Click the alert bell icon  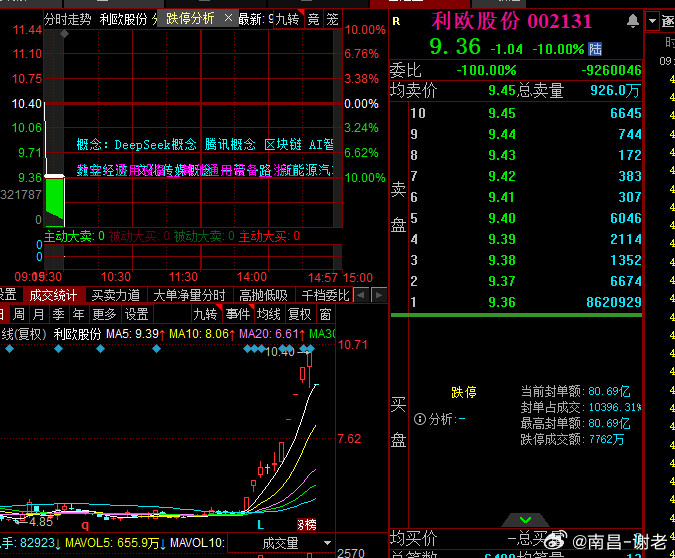point(632,21)
